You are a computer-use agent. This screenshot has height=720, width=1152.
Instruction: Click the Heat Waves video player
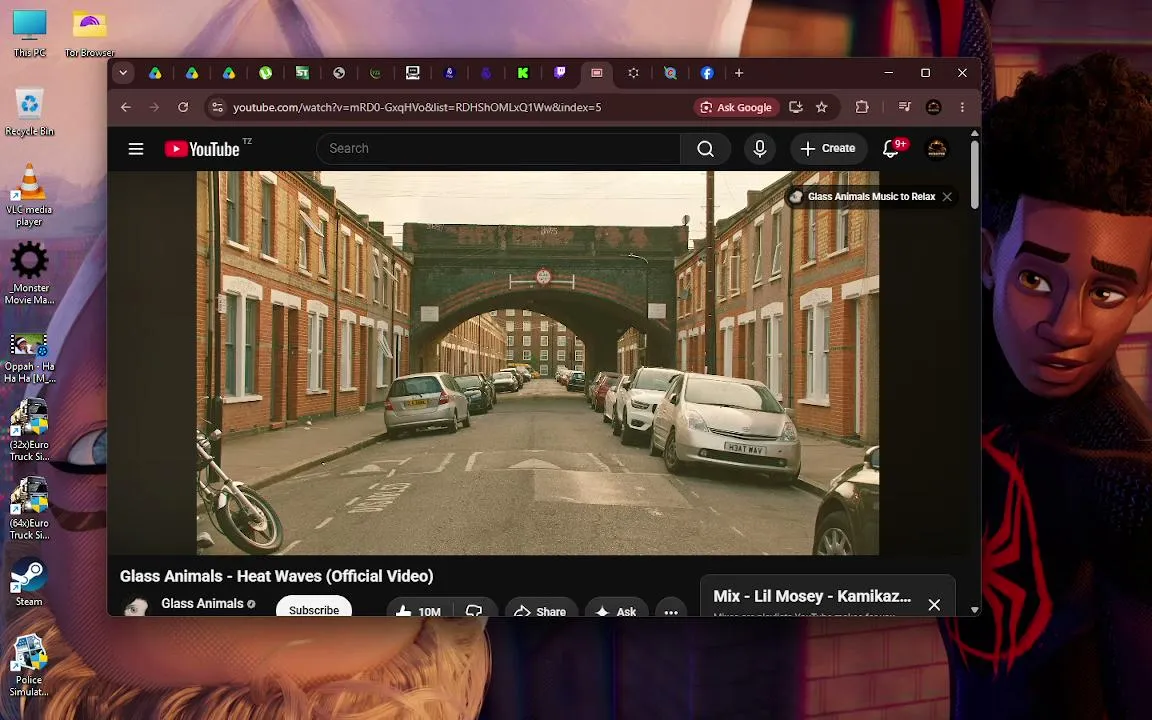[538, 363]
